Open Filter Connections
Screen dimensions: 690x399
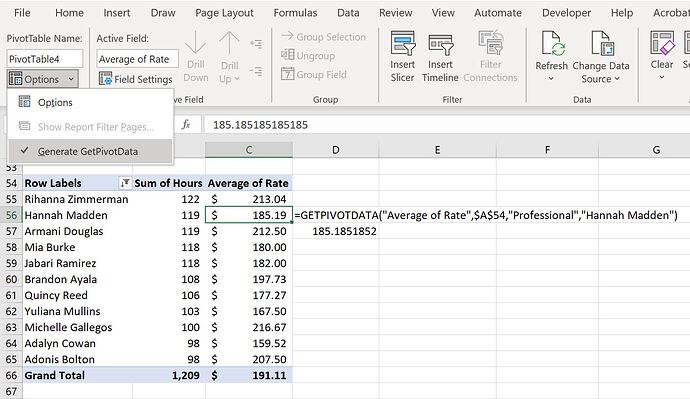[490, 56]
